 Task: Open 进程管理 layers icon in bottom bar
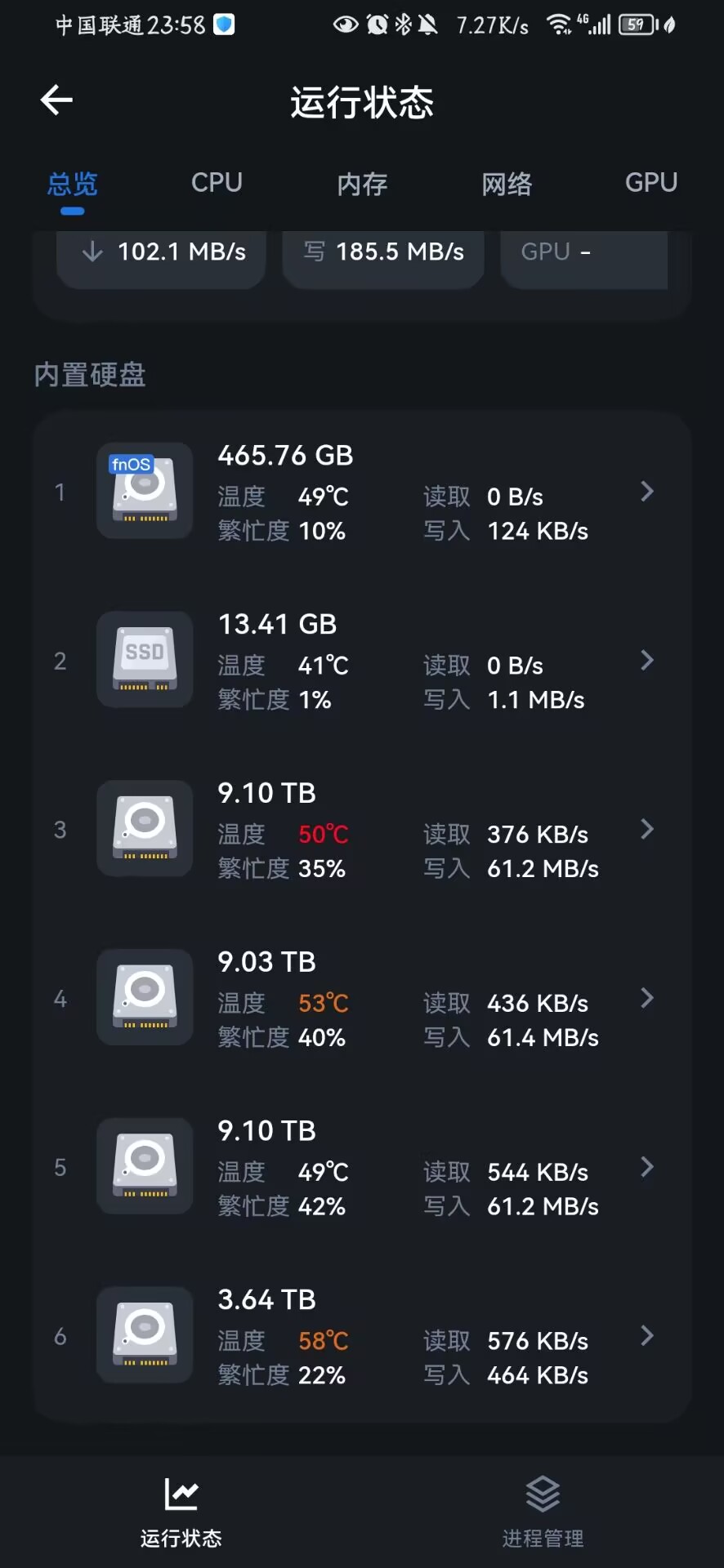(543, 1494)
